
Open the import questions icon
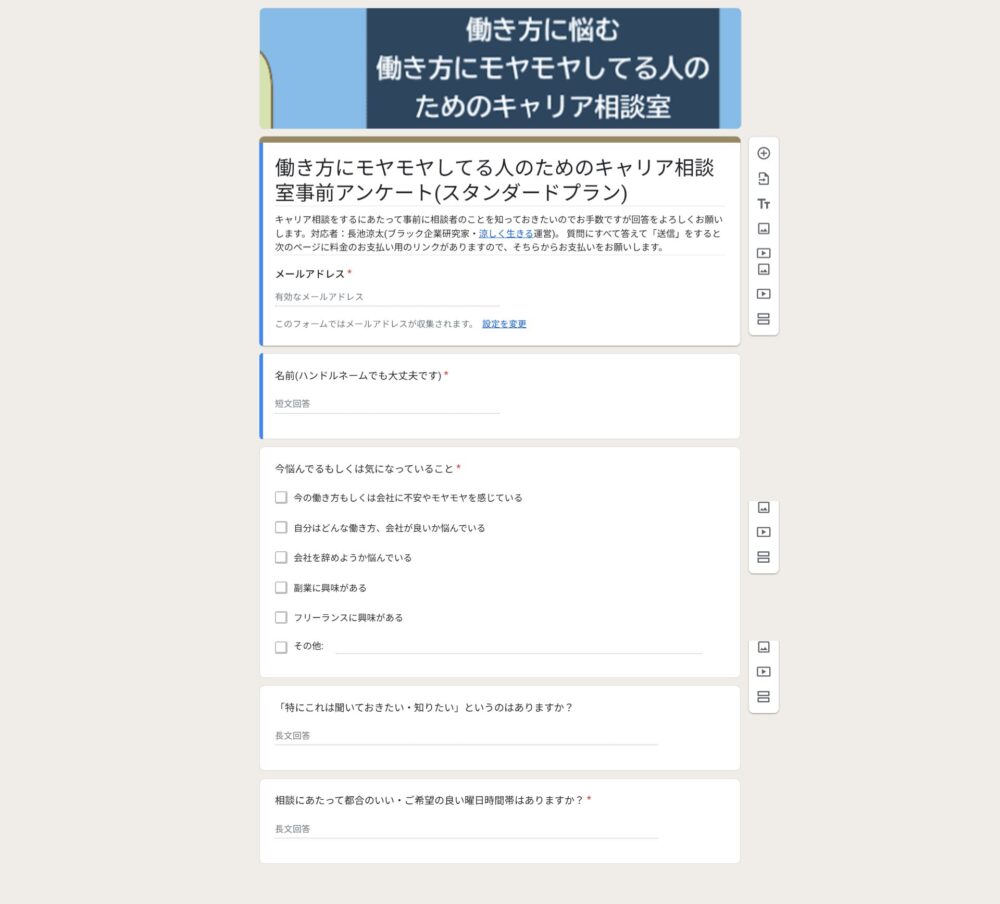pyautogui.click(x=763, y=179)
